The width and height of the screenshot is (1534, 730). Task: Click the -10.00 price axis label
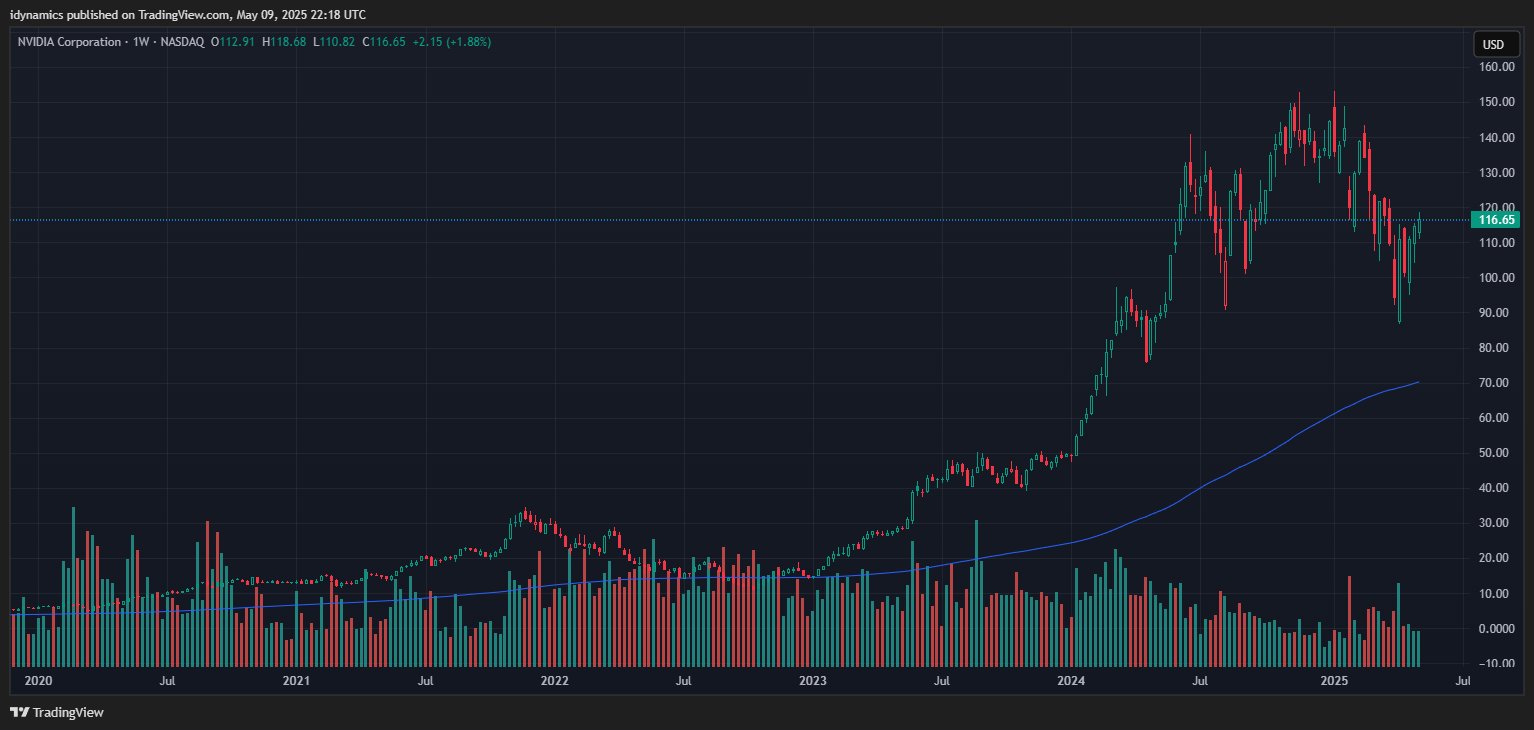1496,663
